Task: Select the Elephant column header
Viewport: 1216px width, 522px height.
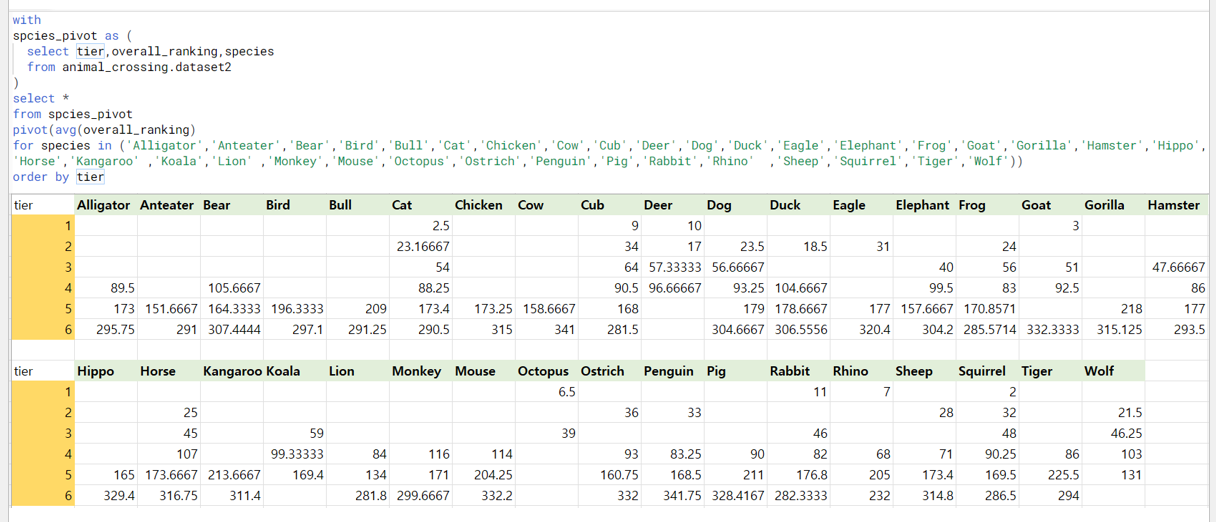Action: (x=922, y=205)
